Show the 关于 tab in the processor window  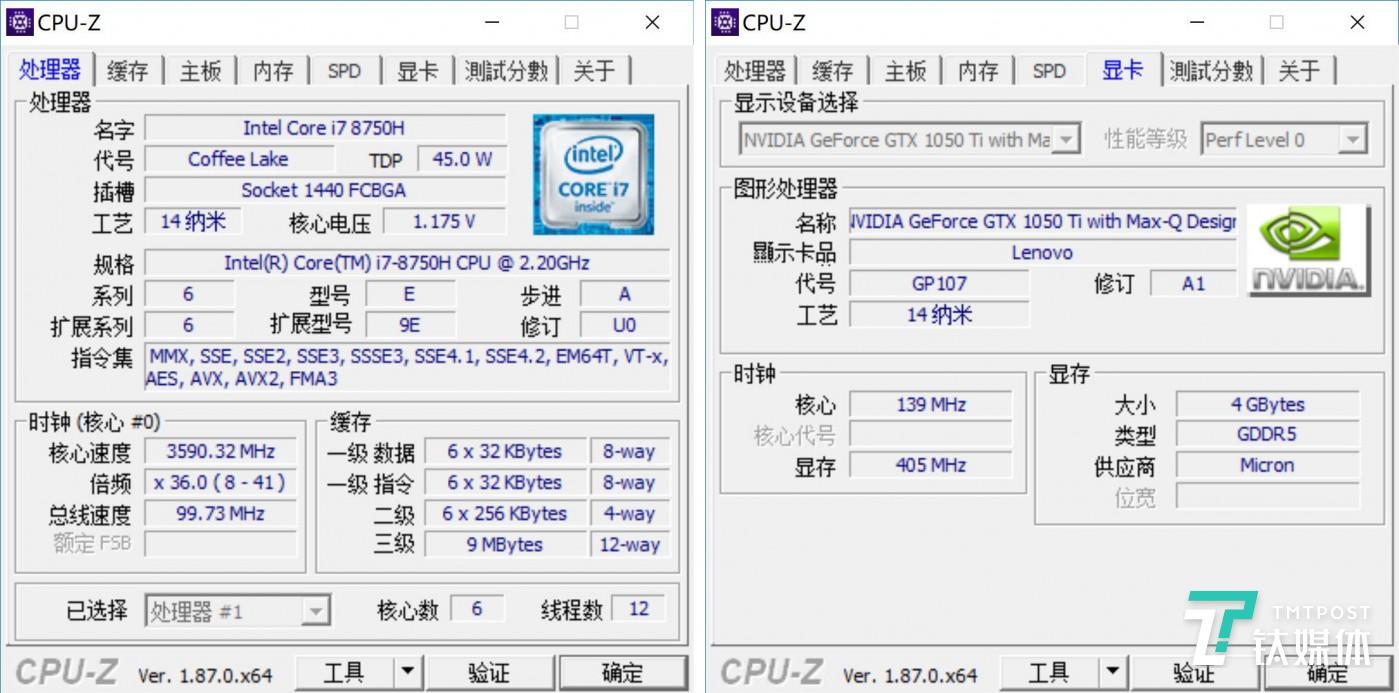pyautogui.click(x=595, y=71)
